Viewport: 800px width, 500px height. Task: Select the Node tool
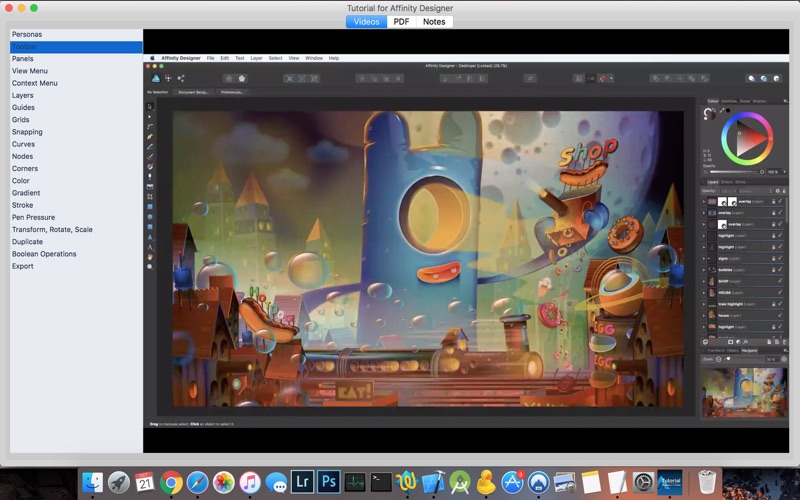pos(149,116)
